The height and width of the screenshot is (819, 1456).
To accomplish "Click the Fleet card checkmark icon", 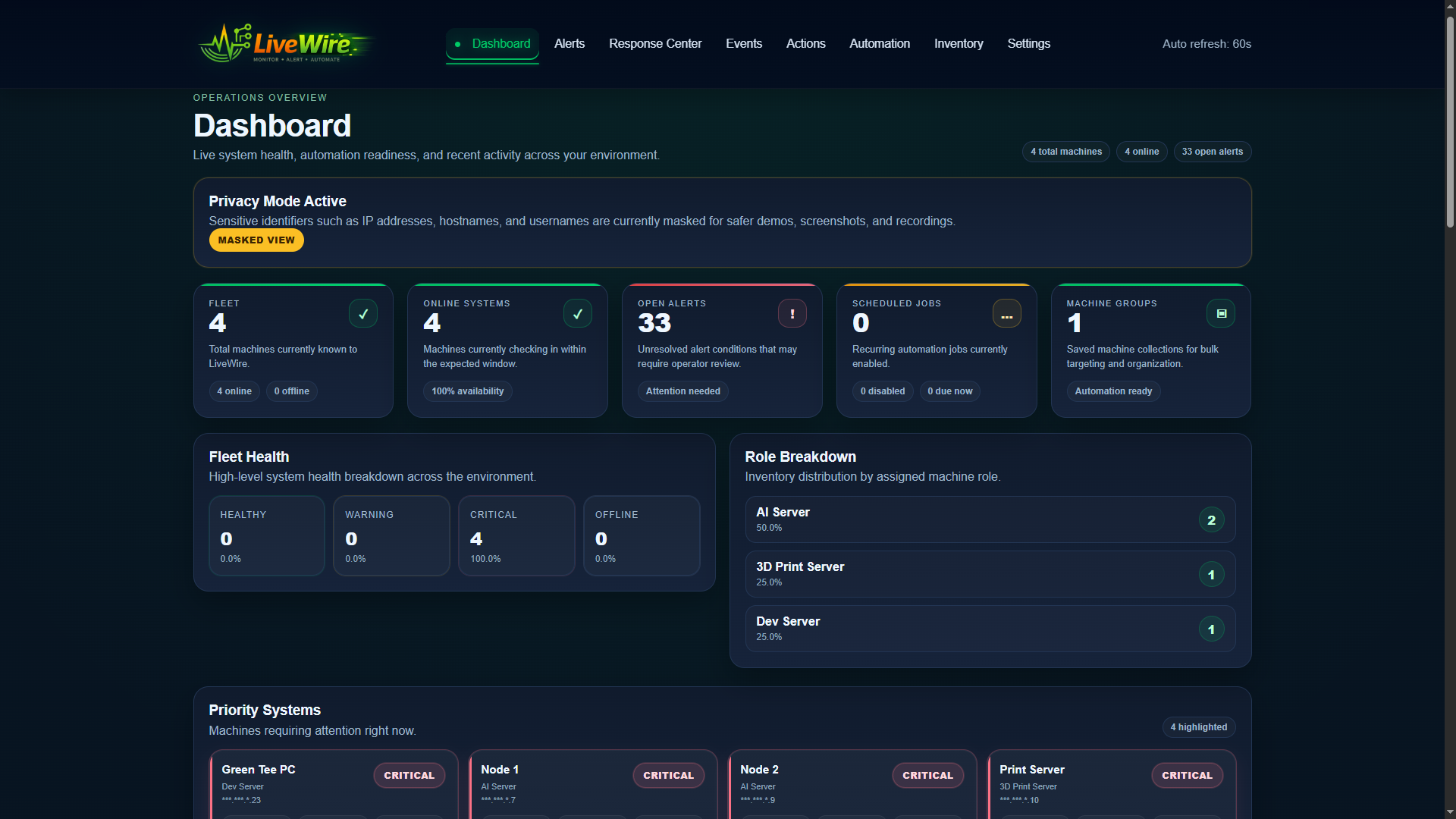I will [362, 313].
